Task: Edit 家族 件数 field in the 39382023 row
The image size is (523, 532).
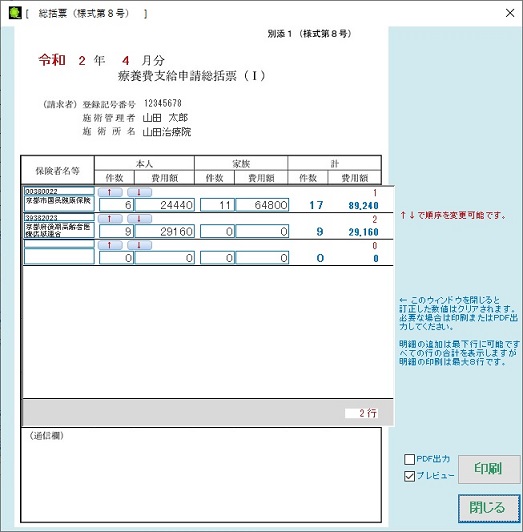Action: click(x=217, y=231)
